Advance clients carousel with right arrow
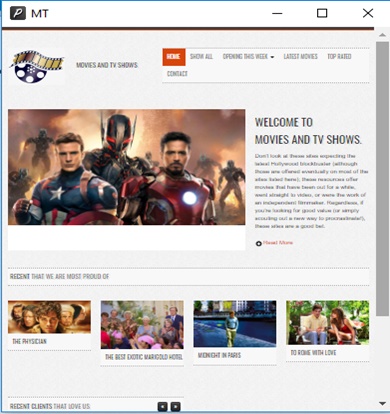390x414 pixels. pyautogui.click(x=176, y=406)
